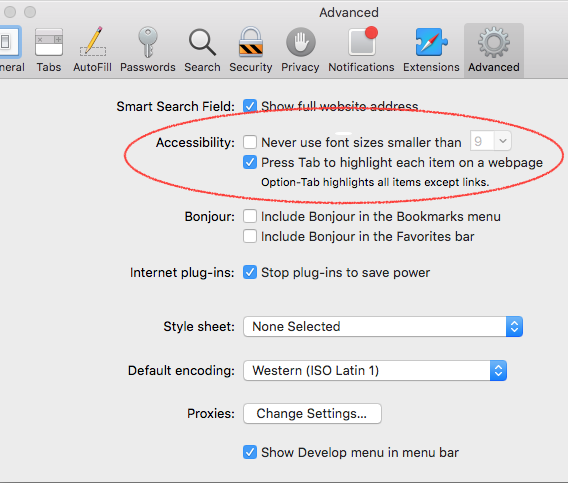Check Include Bonjour in the Favorites bar

point(250,236)
